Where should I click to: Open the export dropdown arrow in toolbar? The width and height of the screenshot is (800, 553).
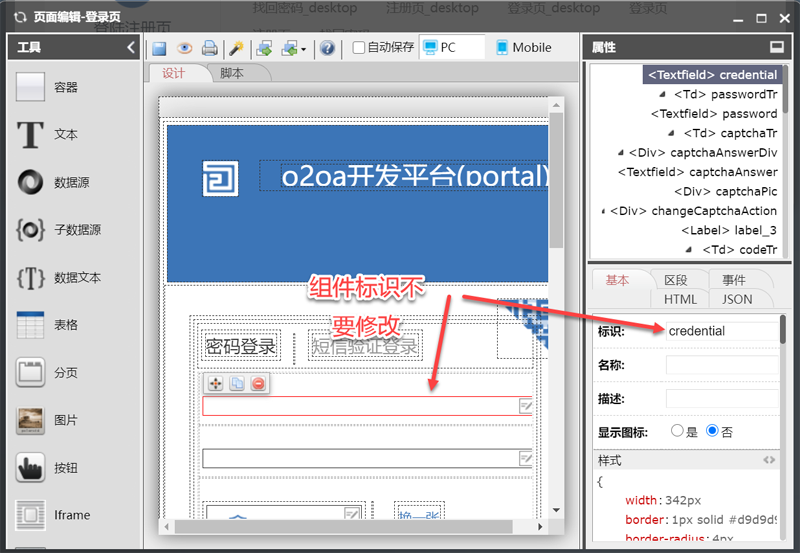pos(303,48)
